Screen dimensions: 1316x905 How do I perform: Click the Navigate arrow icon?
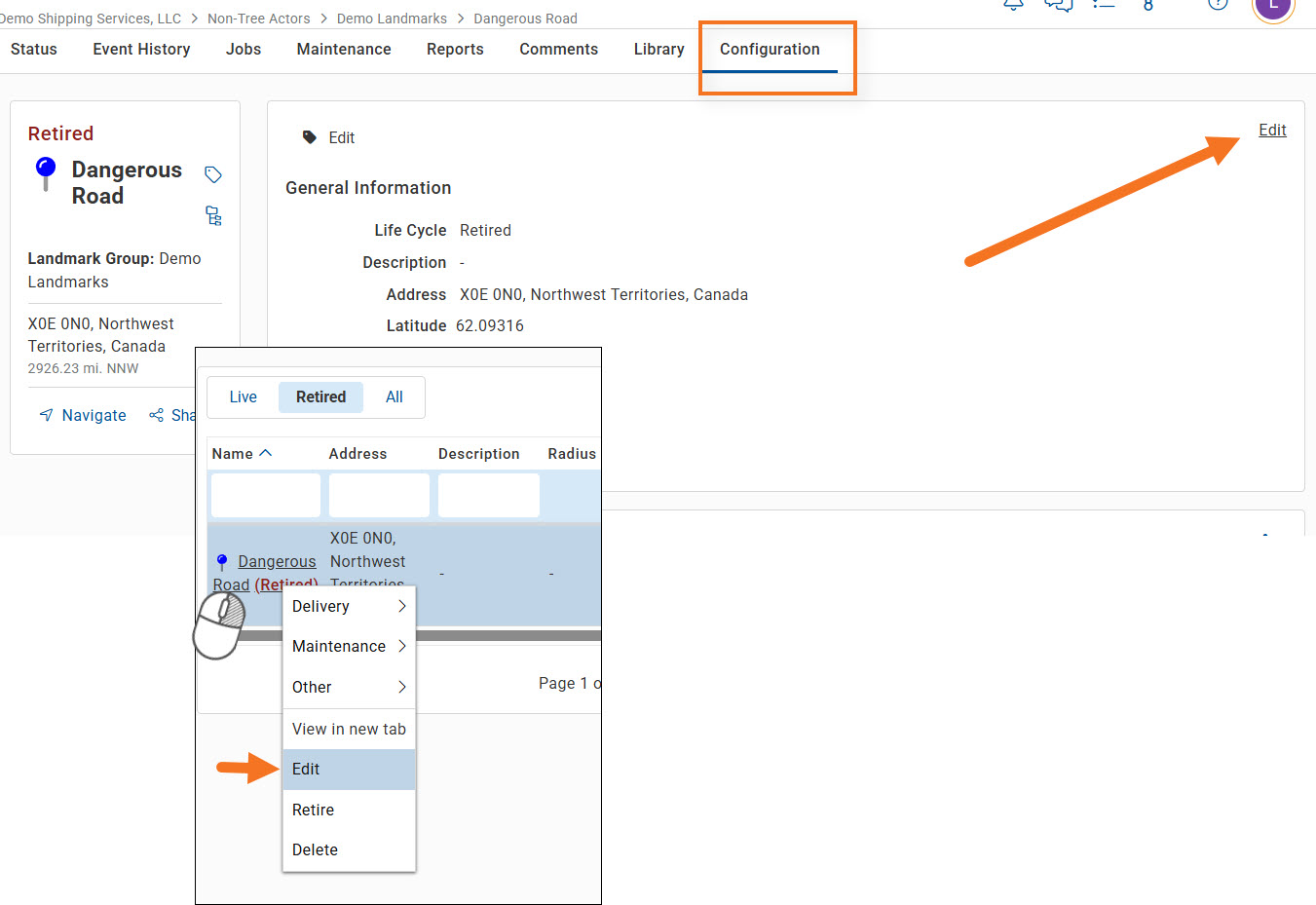[x=46, y=415]
